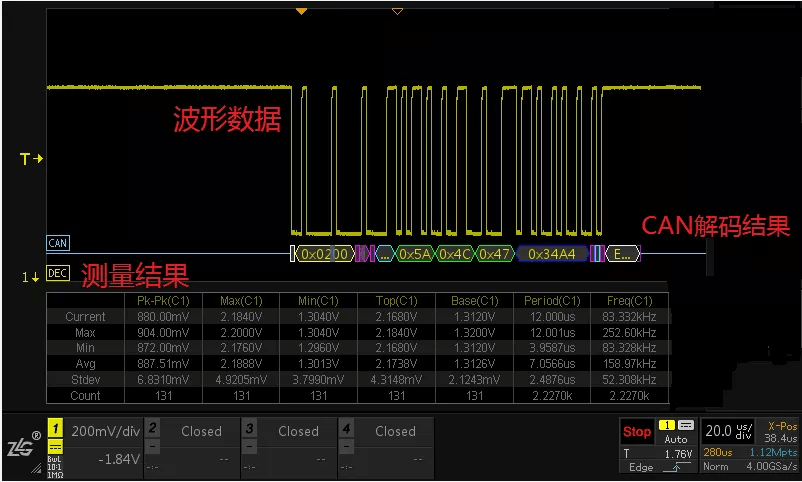
Task: Click the 0x0200 CAN ID decode packet
Action: click(x=324, y=254)
